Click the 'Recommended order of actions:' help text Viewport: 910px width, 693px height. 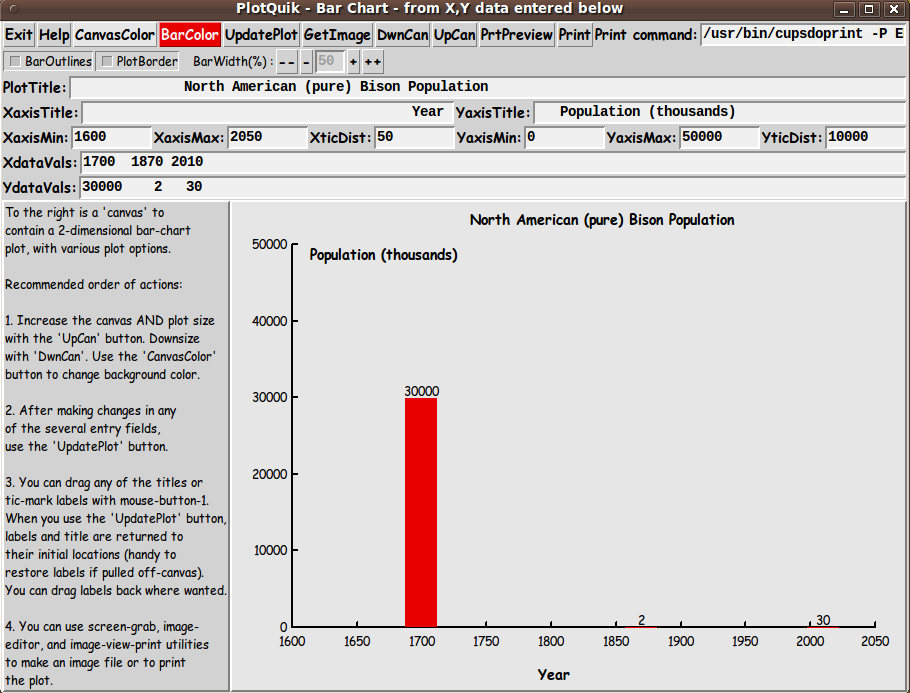93,284
